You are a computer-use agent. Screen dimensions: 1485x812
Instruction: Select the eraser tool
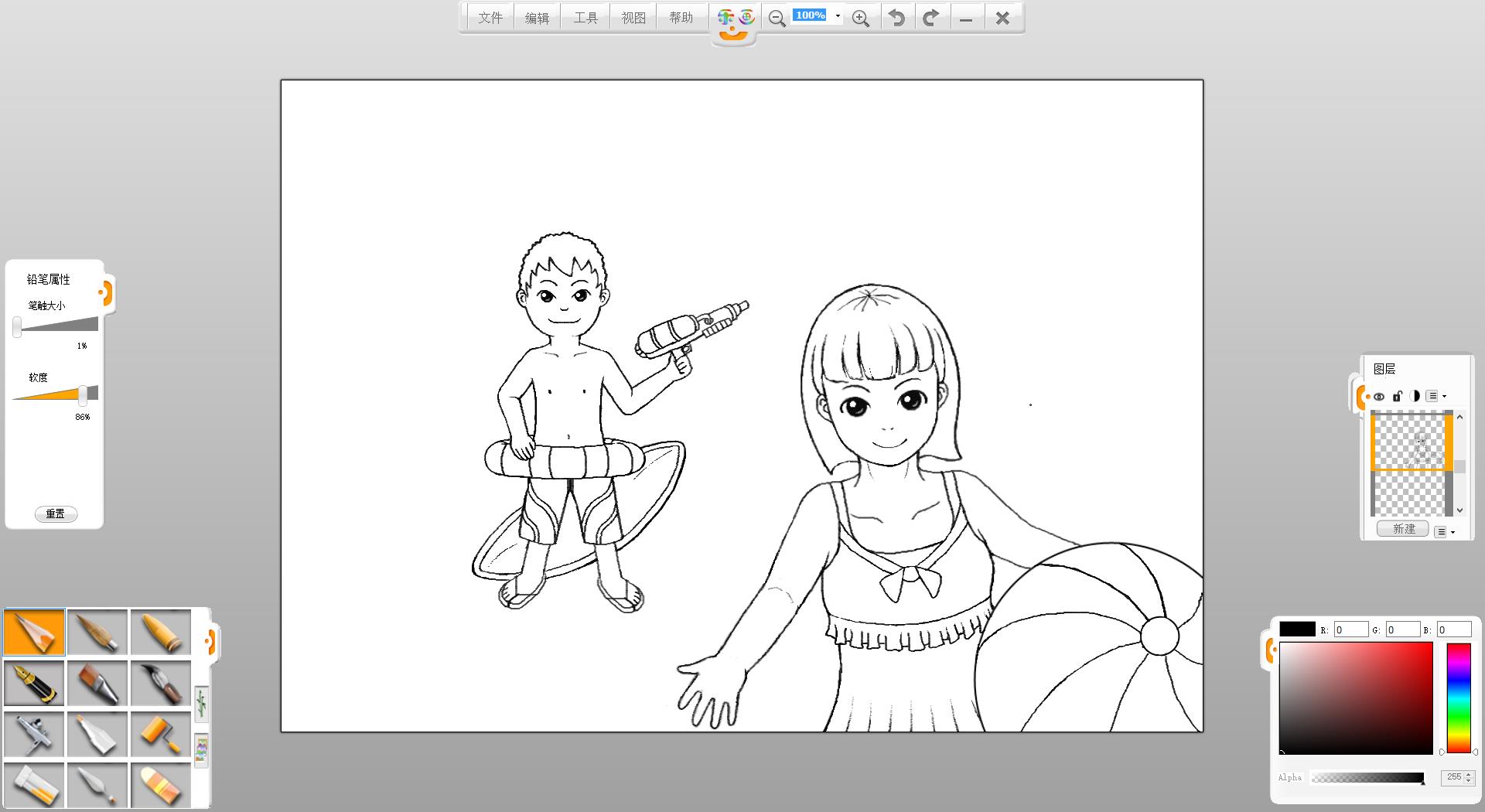(x=161, y=785)
